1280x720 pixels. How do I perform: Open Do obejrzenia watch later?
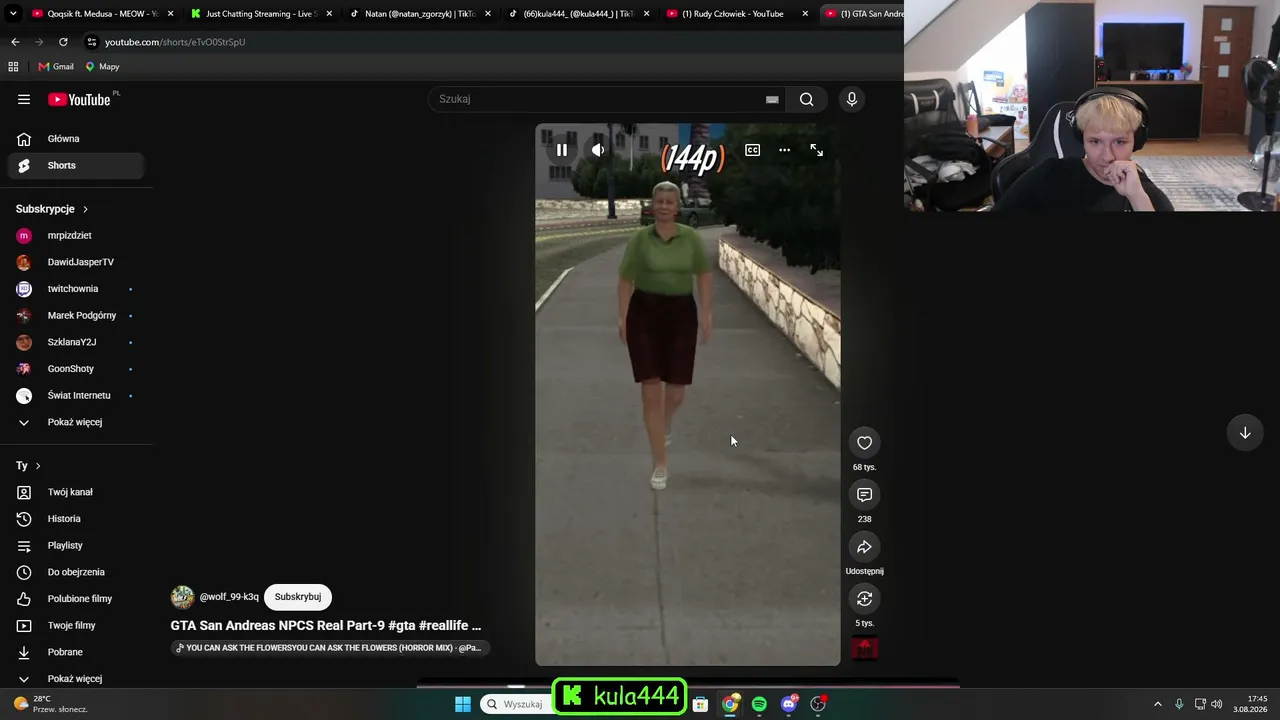pyautogui.click(x=76, y=572)
